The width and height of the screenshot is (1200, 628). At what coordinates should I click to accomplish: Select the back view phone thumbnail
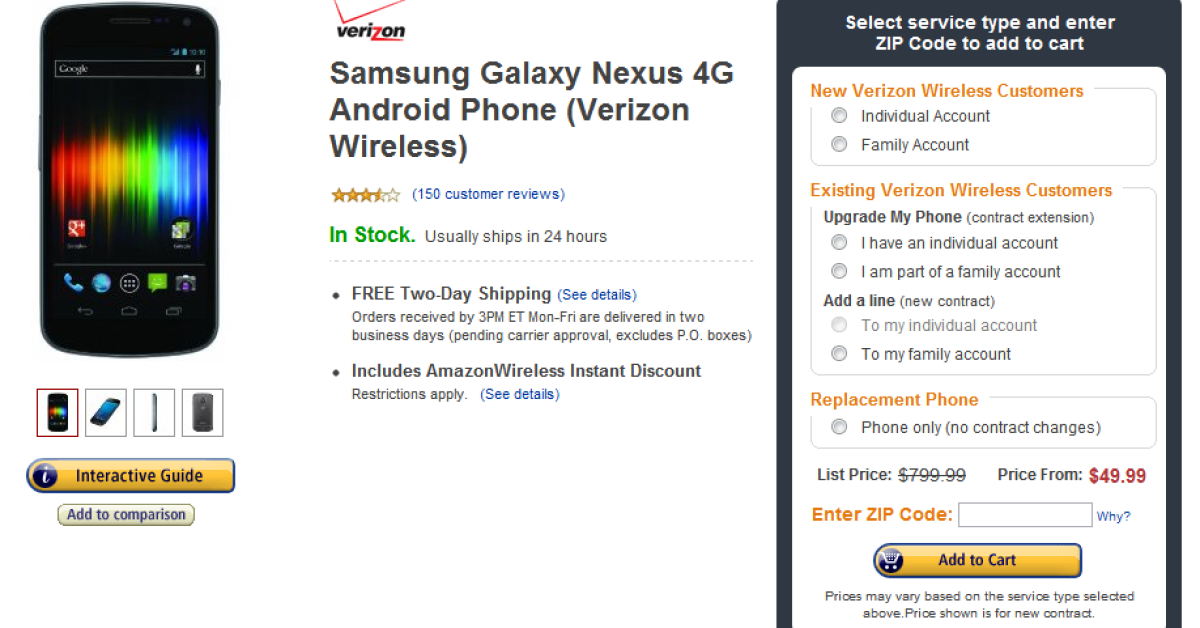pyautogui.click(x=202, y=413)
